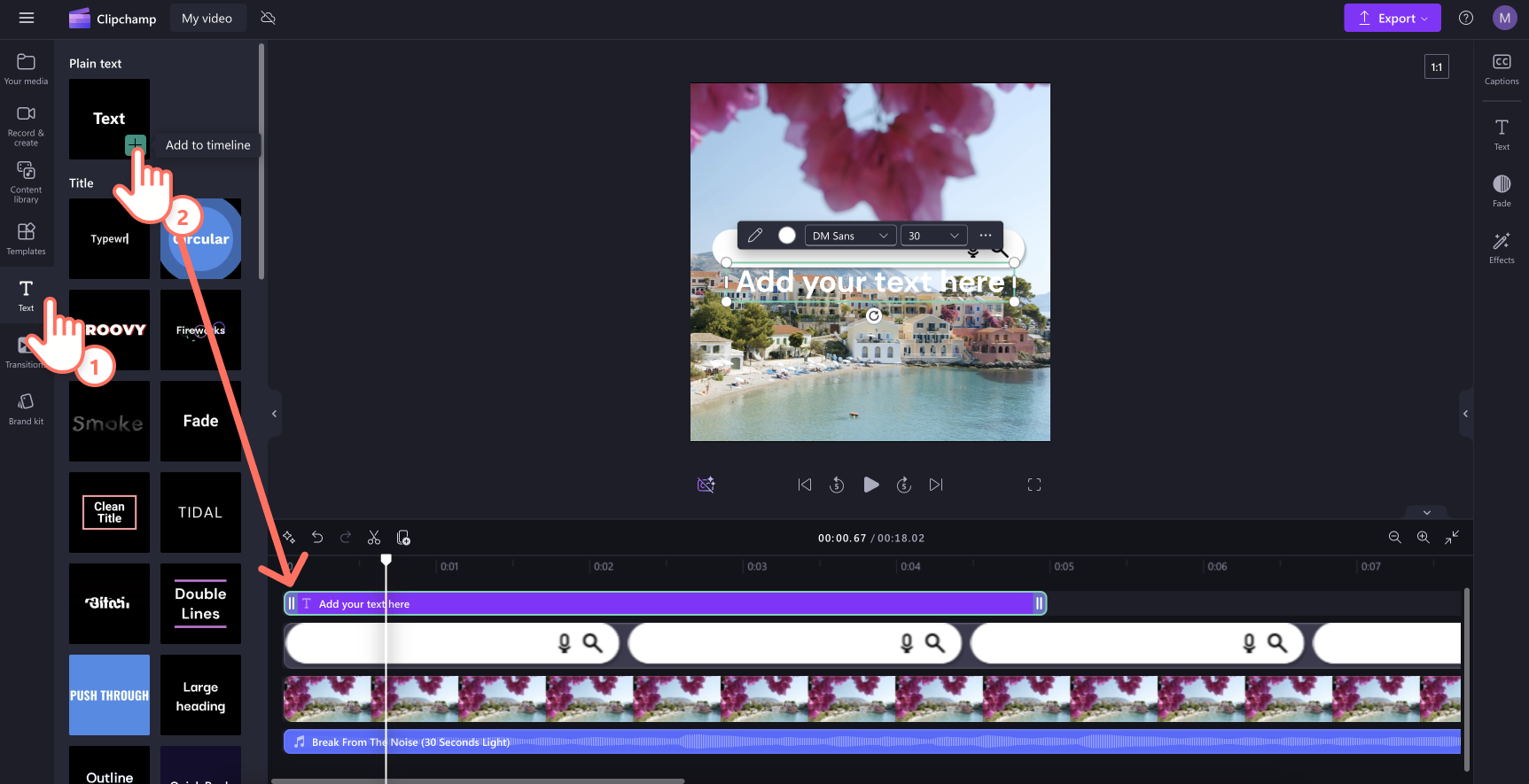Rename the My video title field
Viewport: 1529px width, 784px height.
pos(207,18)
